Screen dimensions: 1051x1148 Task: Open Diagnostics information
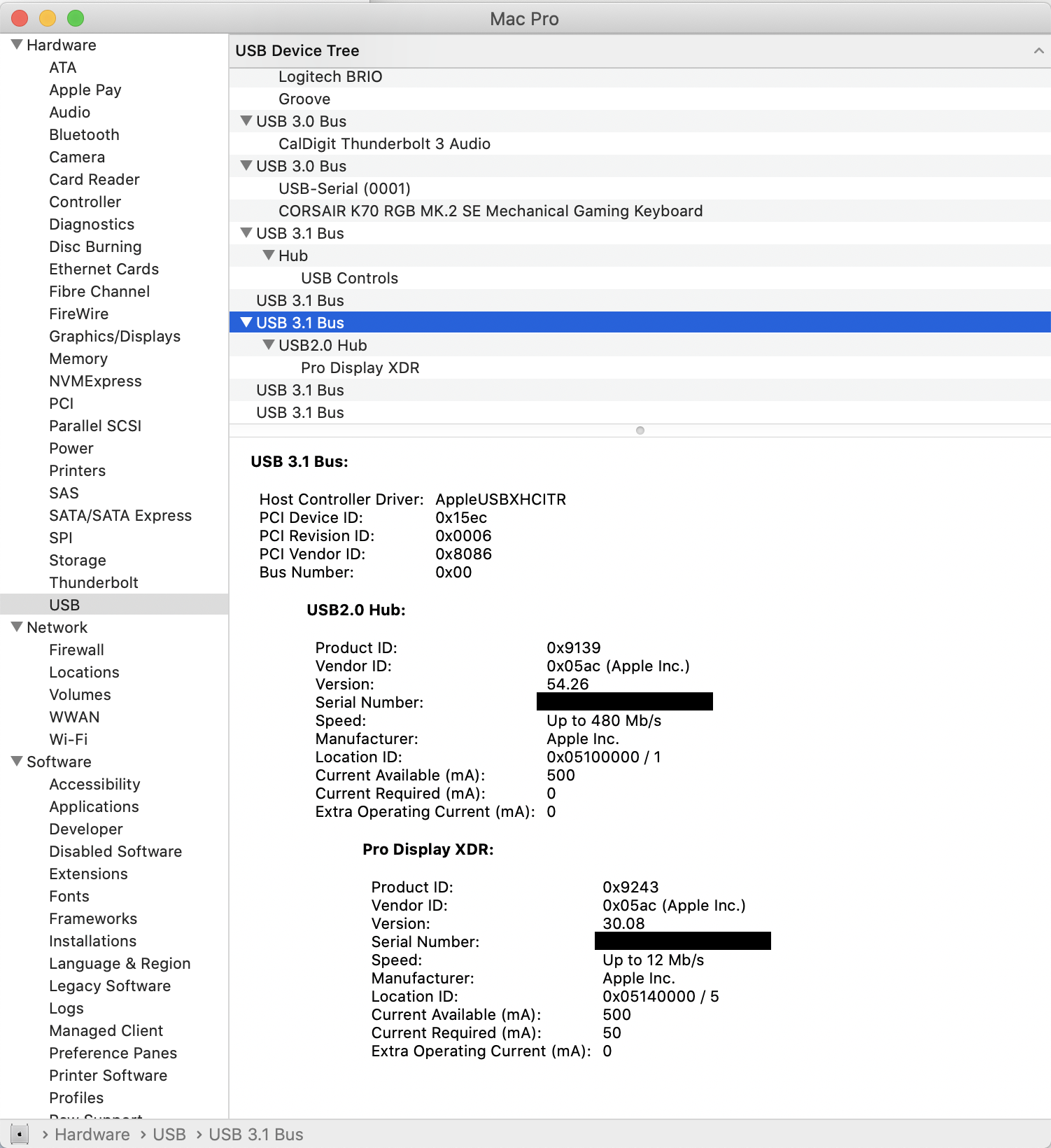[92, 225]
